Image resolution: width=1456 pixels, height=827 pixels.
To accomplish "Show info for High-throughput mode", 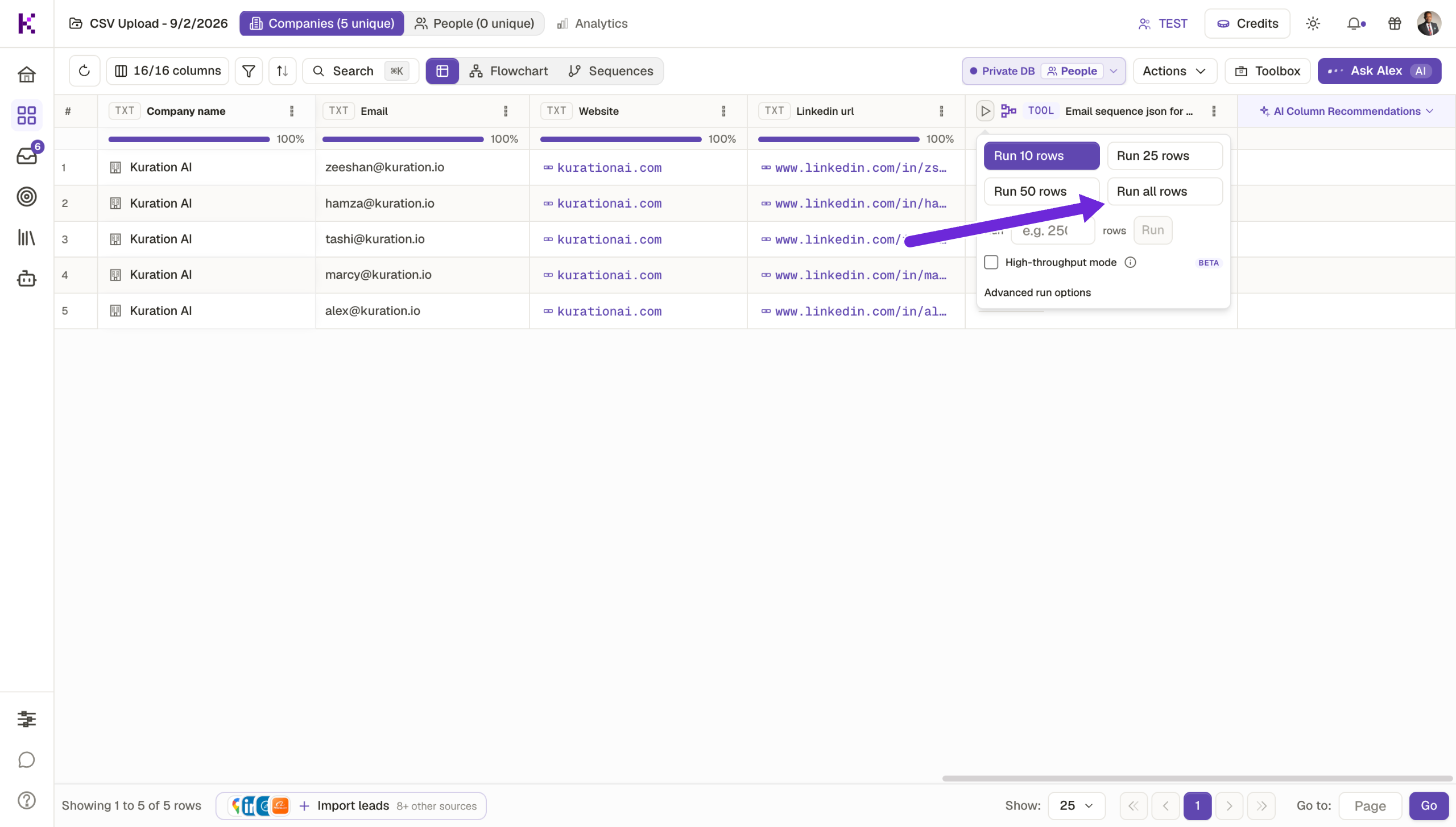I will click(1130, 262).
